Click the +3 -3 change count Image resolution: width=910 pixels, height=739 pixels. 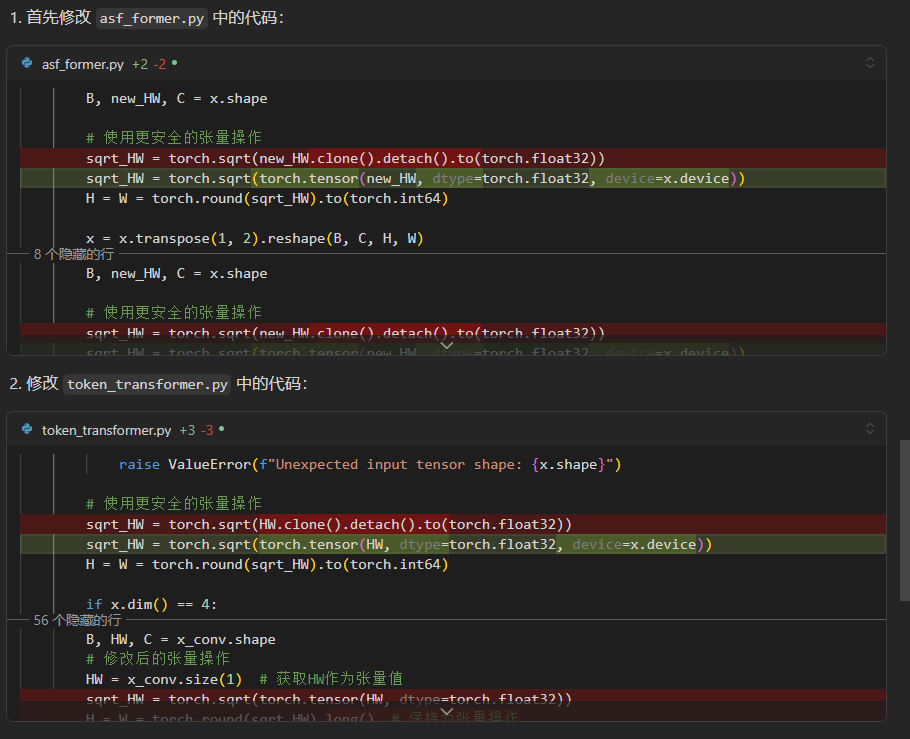coord(196,430)
